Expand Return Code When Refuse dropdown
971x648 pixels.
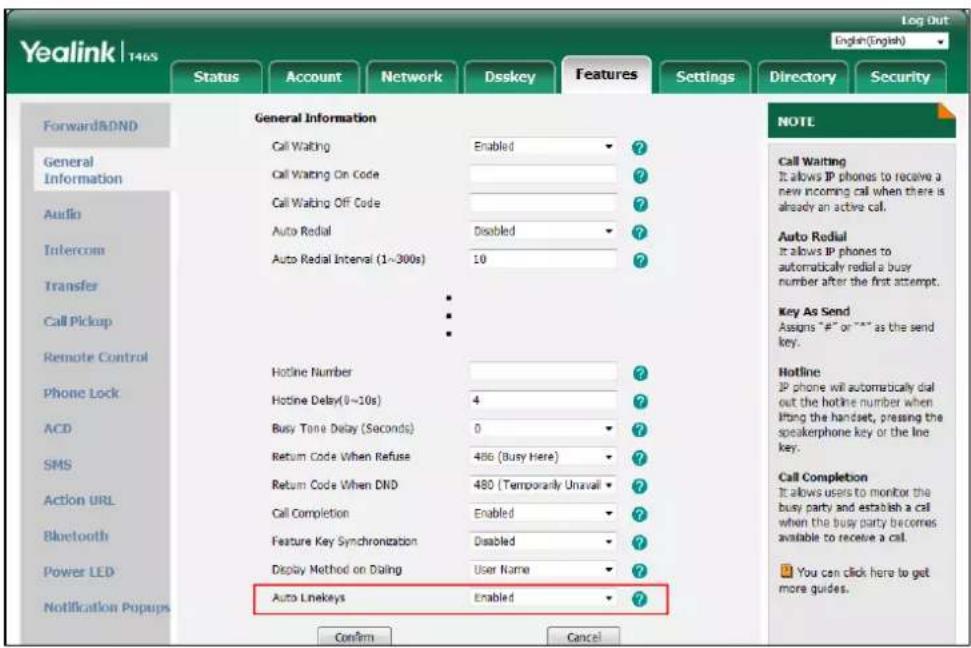tap(542, 457)
